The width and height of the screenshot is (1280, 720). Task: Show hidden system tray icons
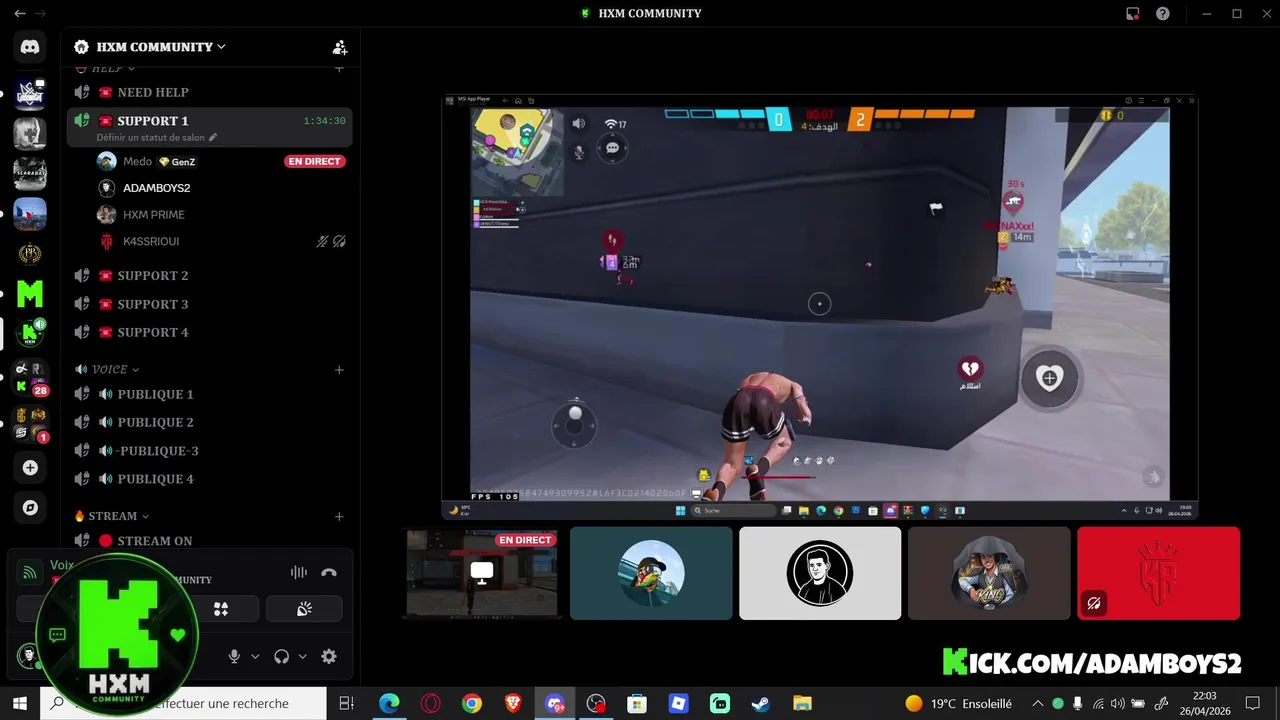tap(1038, 704)
